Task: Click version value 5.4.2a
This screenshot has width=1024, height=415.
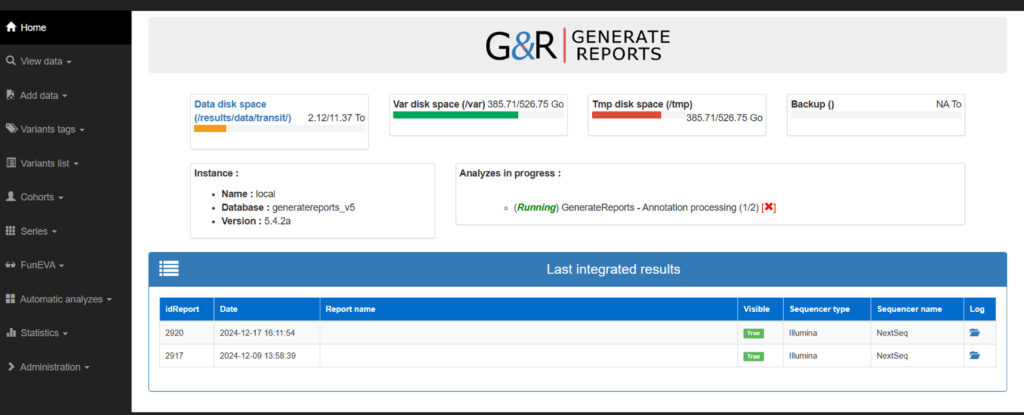Action: coord(278,221)
